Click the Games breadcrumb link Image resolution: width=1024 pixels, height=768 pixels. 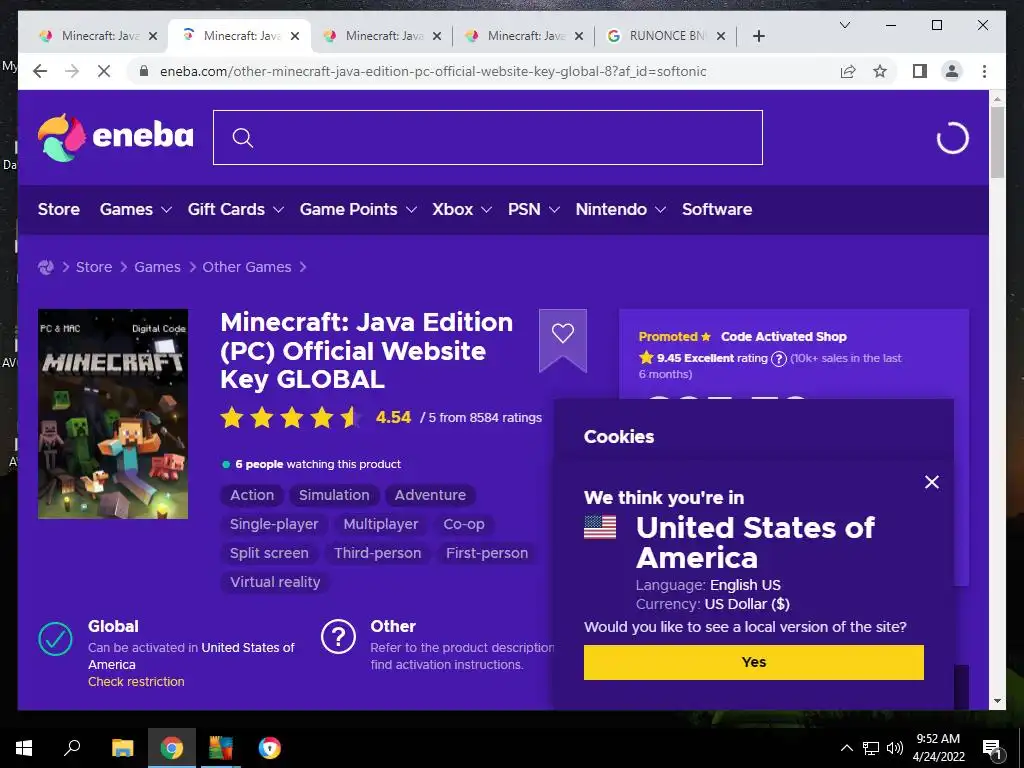coord(157,267)
